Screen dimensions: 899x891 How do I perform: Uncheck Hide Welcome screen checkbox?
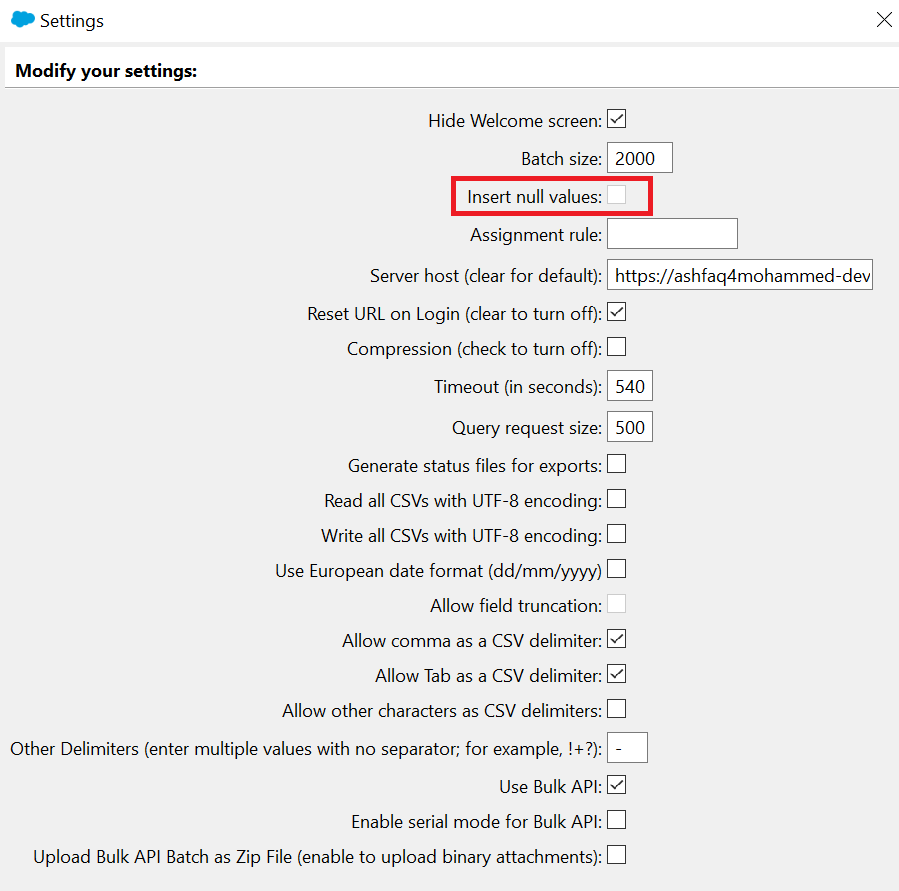tap(616, 119)
